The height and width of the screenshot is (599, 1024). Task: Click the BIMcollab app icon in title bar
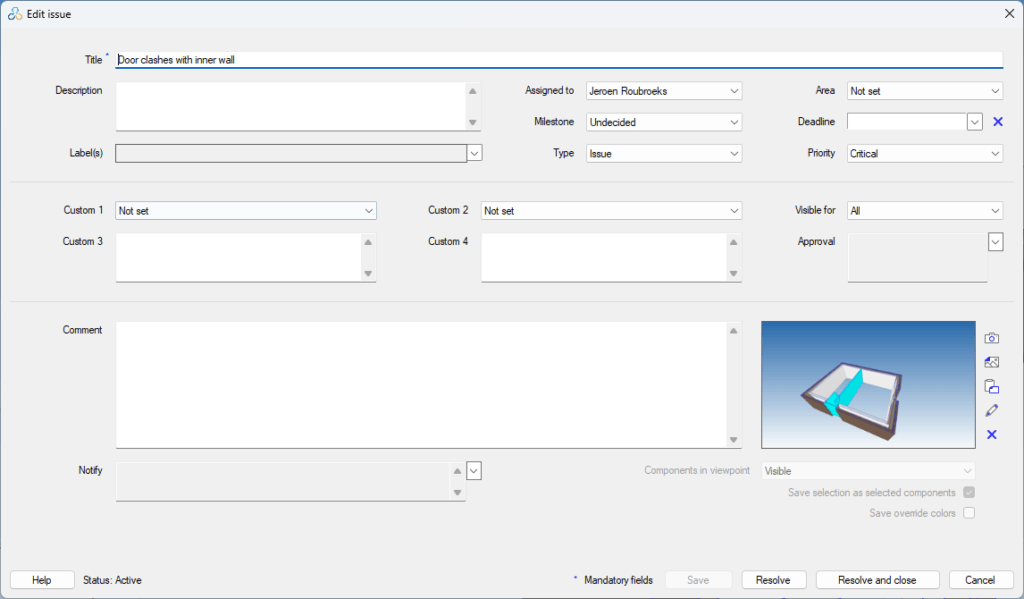tap(14, 14)
